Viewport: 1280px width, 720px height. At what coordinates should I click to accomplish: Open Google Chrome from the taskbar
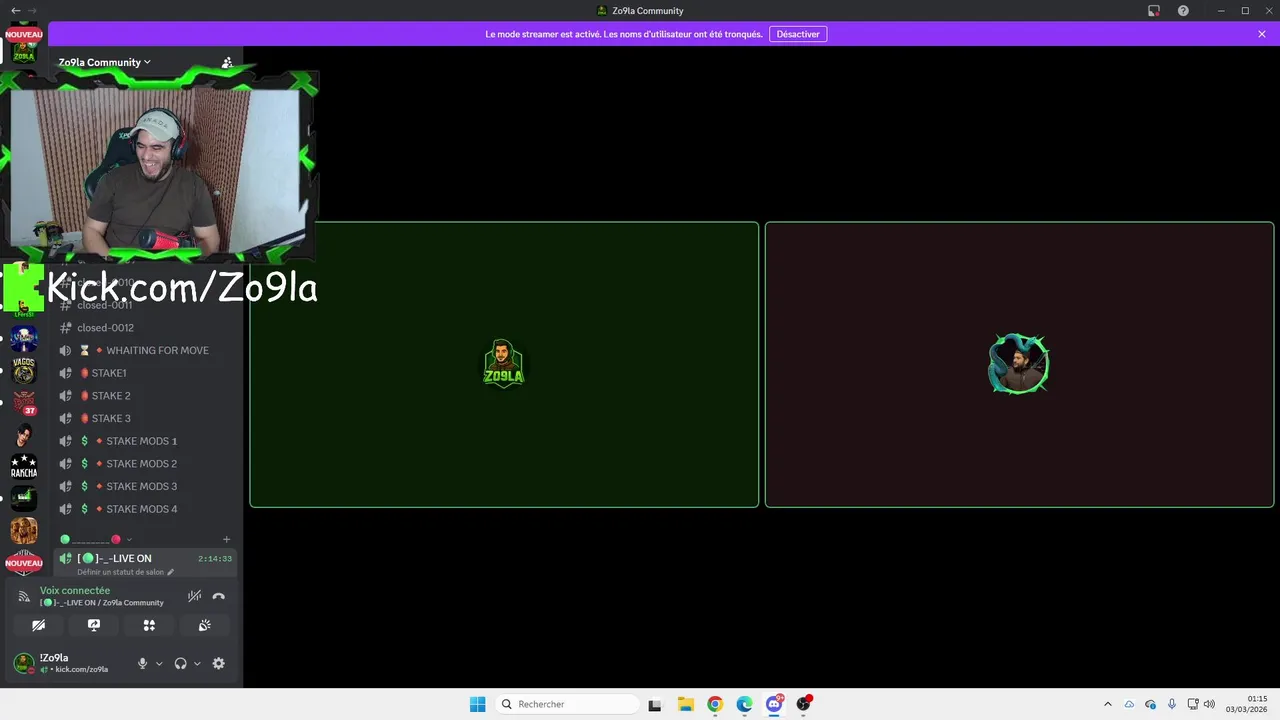coord(715,704)
